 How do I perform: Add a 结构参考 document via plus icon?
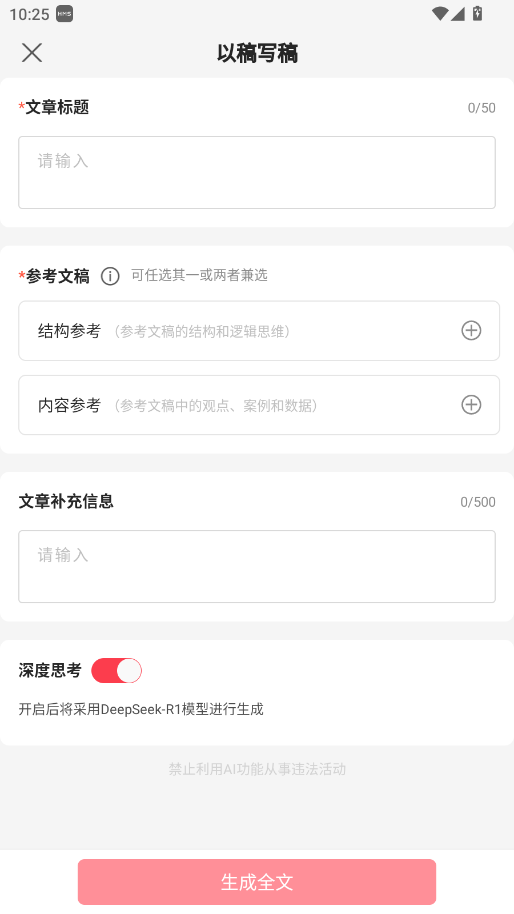coord(471,331)
